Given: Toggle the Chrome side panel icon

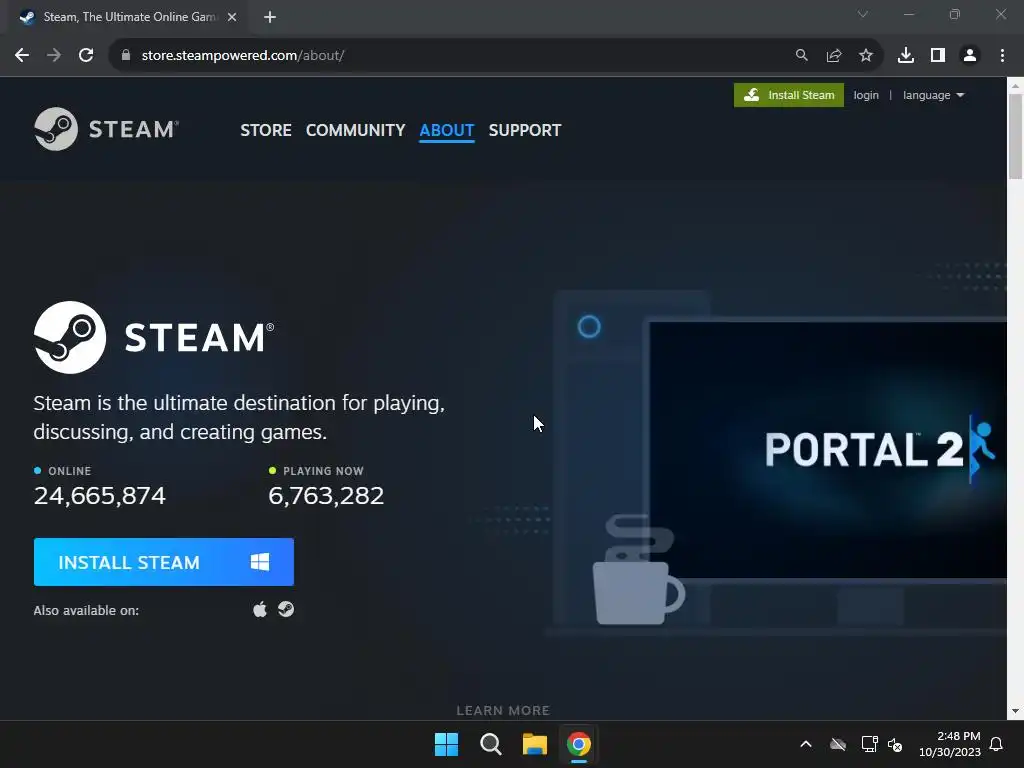Looking at the screenshot, I should tap(938, 56).
